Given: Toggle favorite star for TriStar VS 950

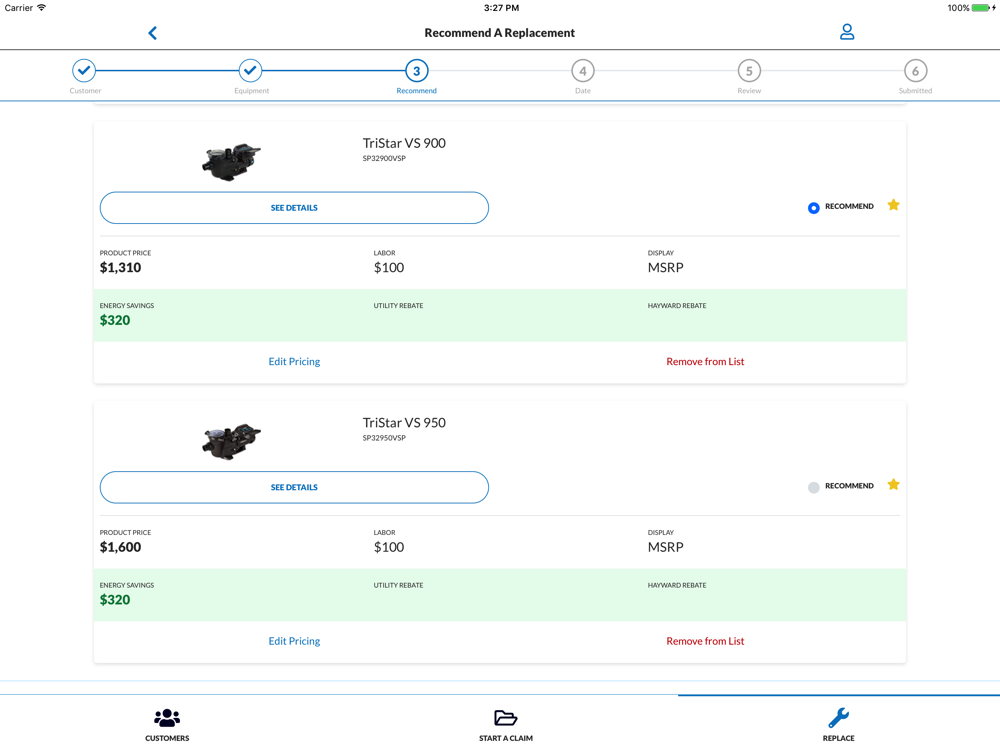Looking at the screenshot, I should click(893, 485).
